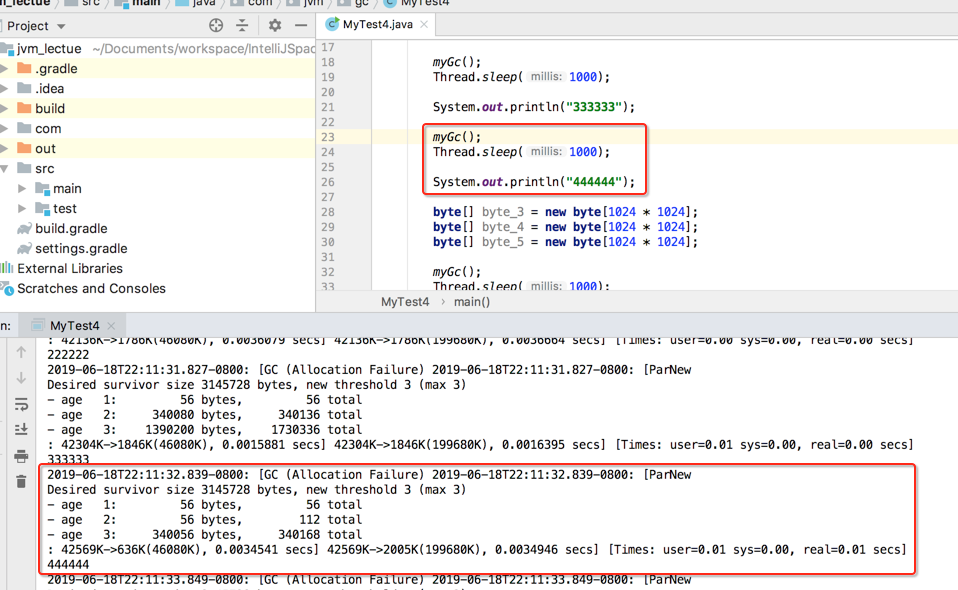Expand the test folder under src

point(22,208)
